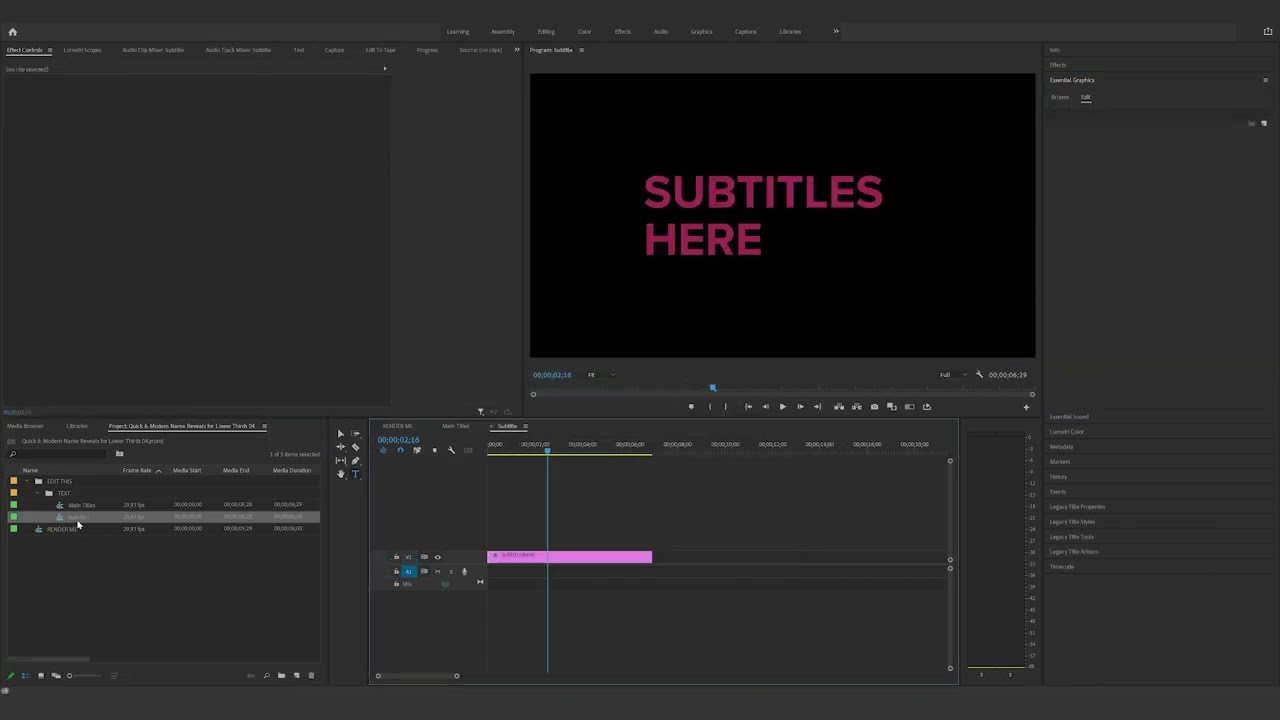Mute the A1 audio track
The height and width of the screenshot is (720, 1280).
pos(437,572)
